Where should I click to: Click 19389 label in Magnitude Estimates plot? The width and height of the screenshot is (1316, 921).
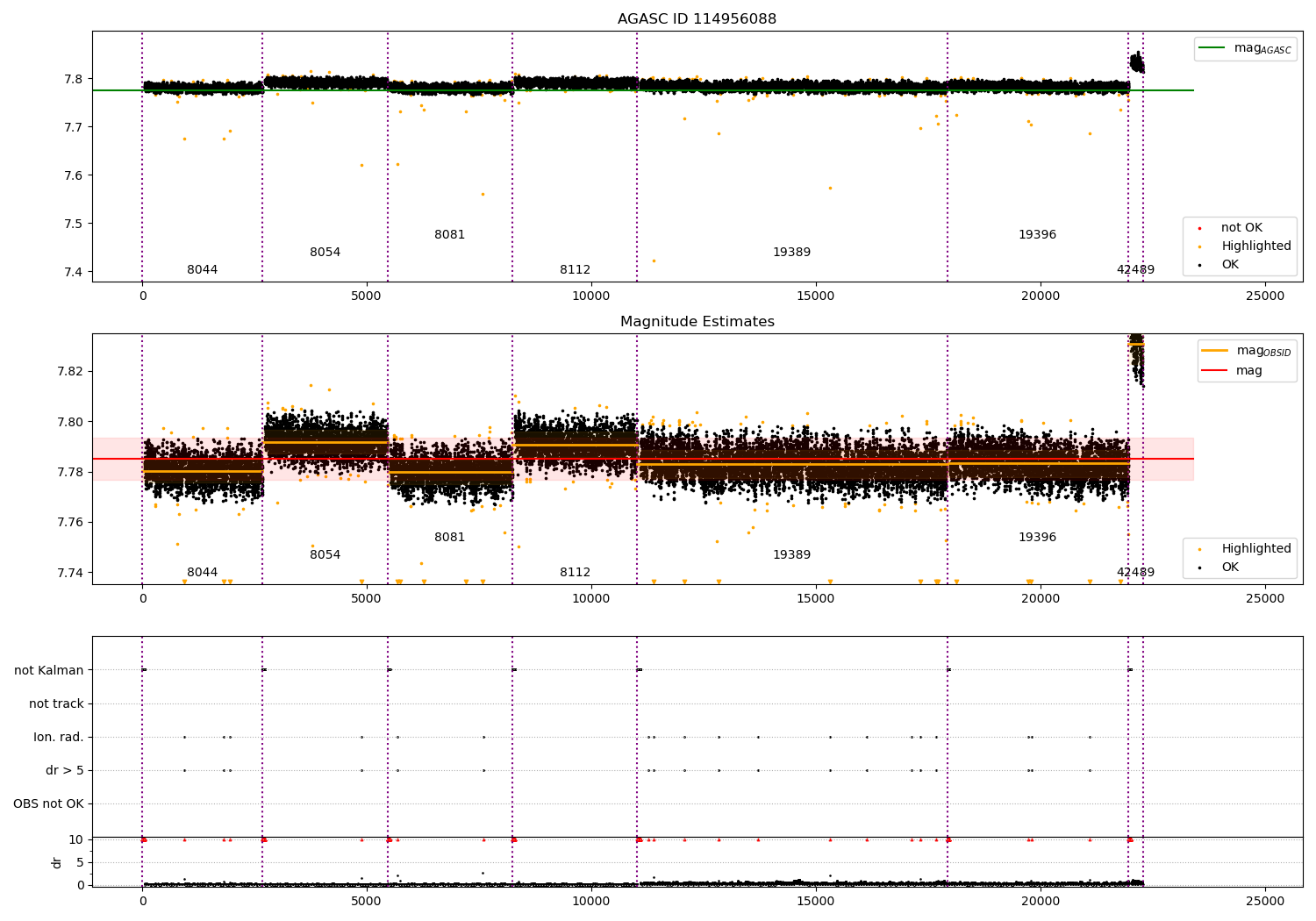point(791,555)
